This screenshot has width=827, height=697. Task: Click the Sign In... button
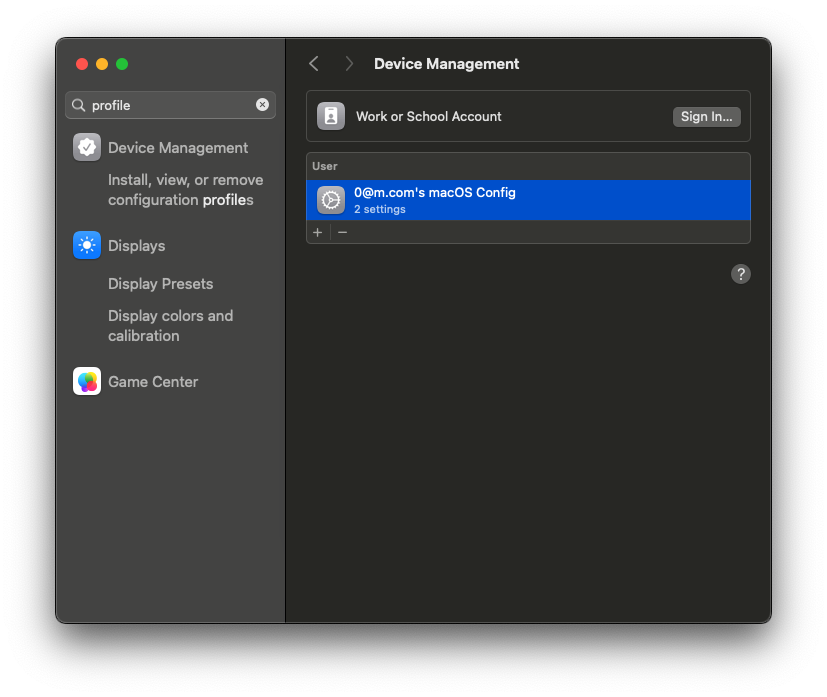706,117
